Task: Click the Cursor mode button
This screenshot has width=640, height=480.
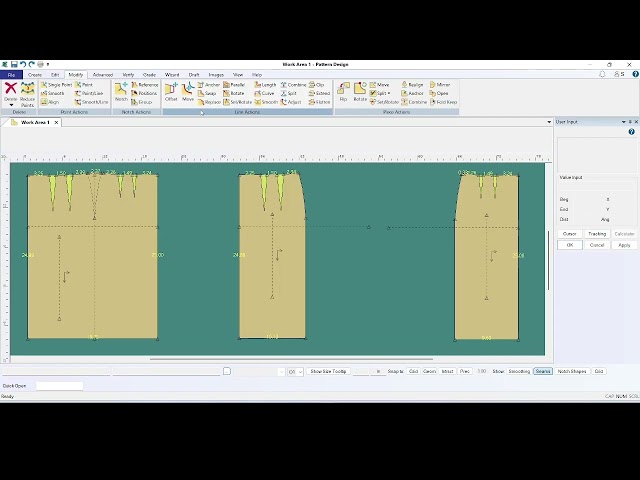Action: click(x=570, y=234)
